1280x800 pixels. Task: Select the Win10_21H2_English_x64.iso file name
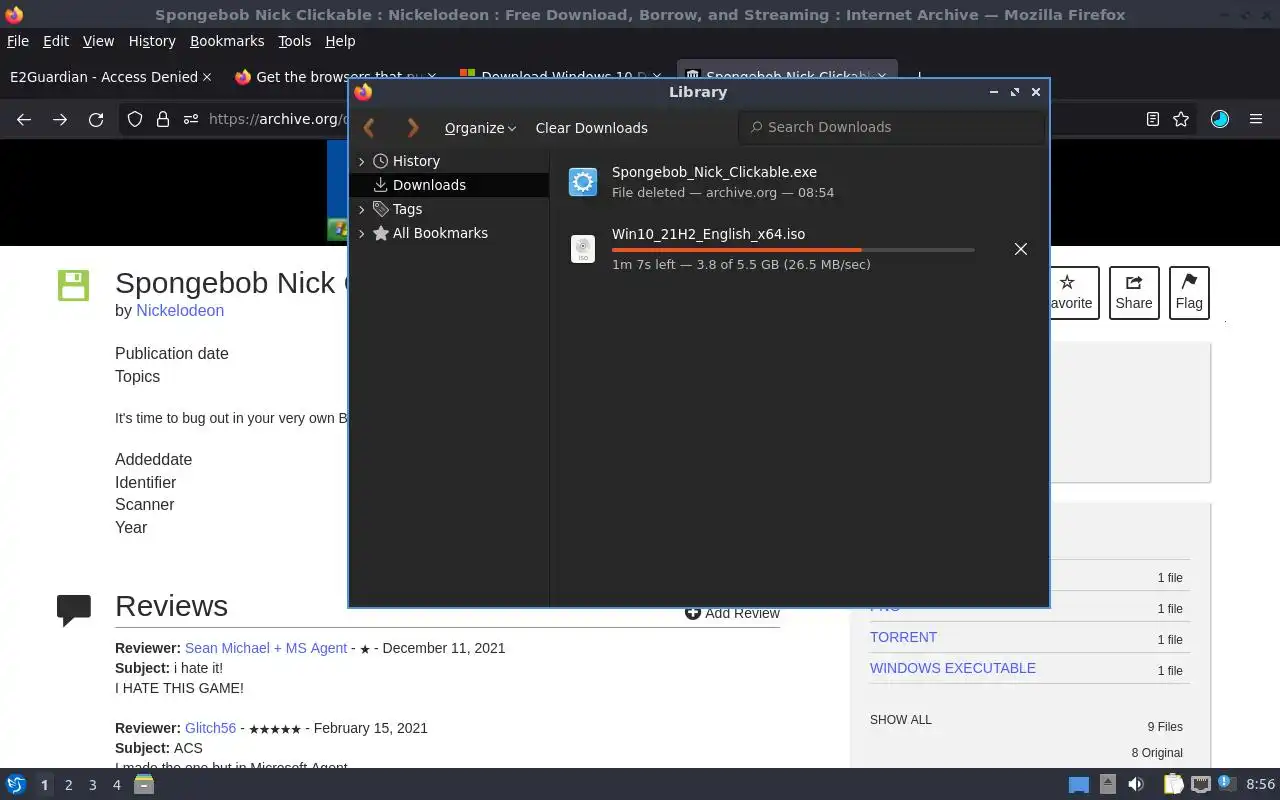tap(708, 234)
